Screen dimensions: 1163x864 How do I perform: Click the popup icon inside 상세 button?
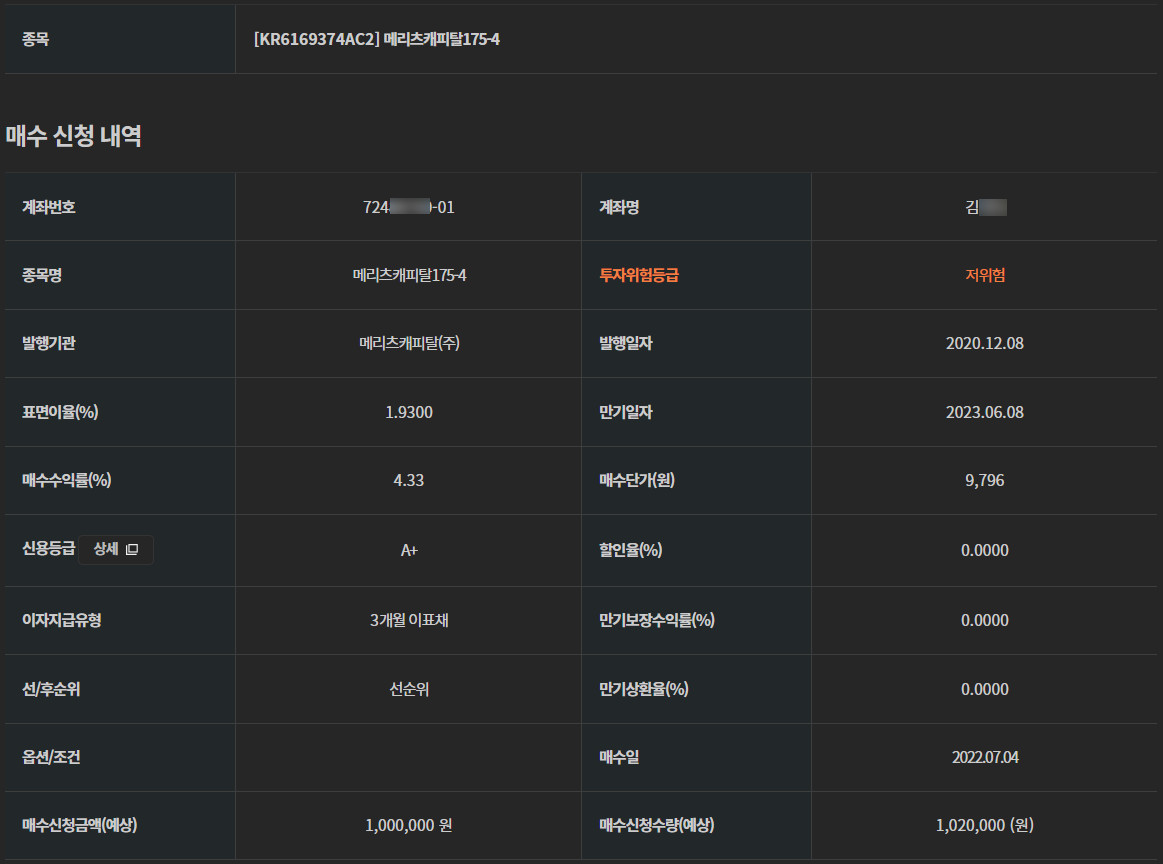click(132, 550)
